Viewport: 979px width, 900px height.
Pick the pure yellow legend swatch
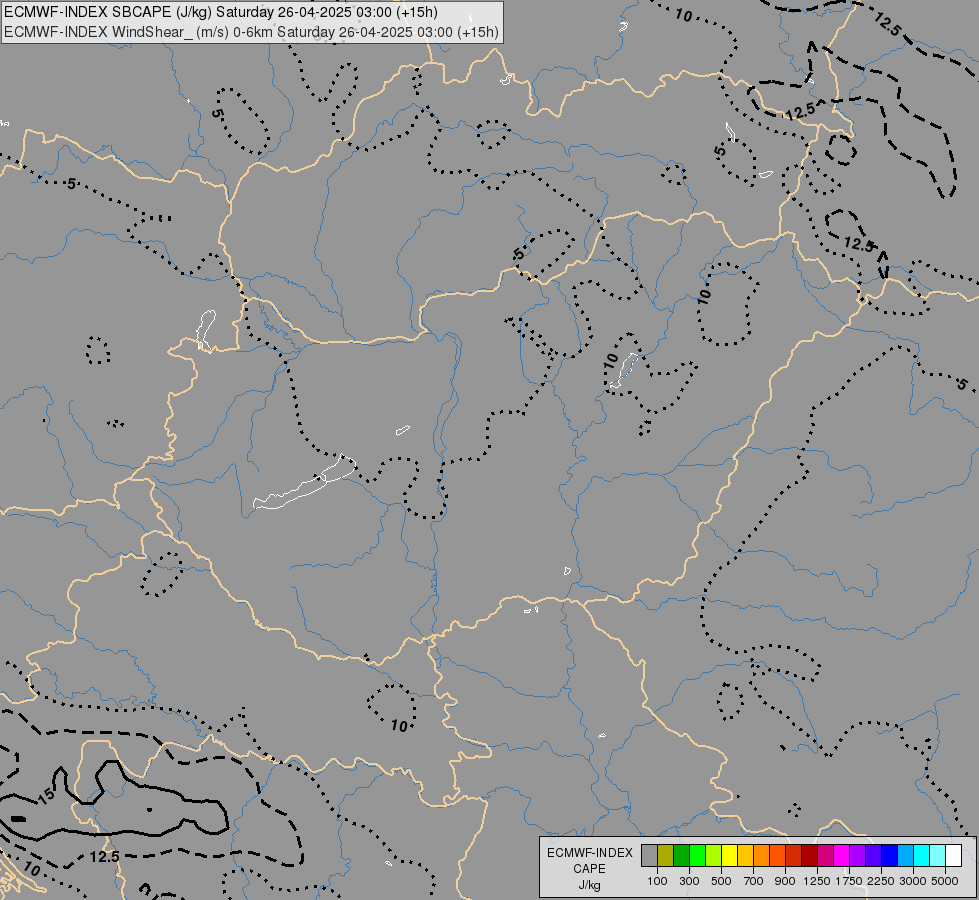coord(729,856)
